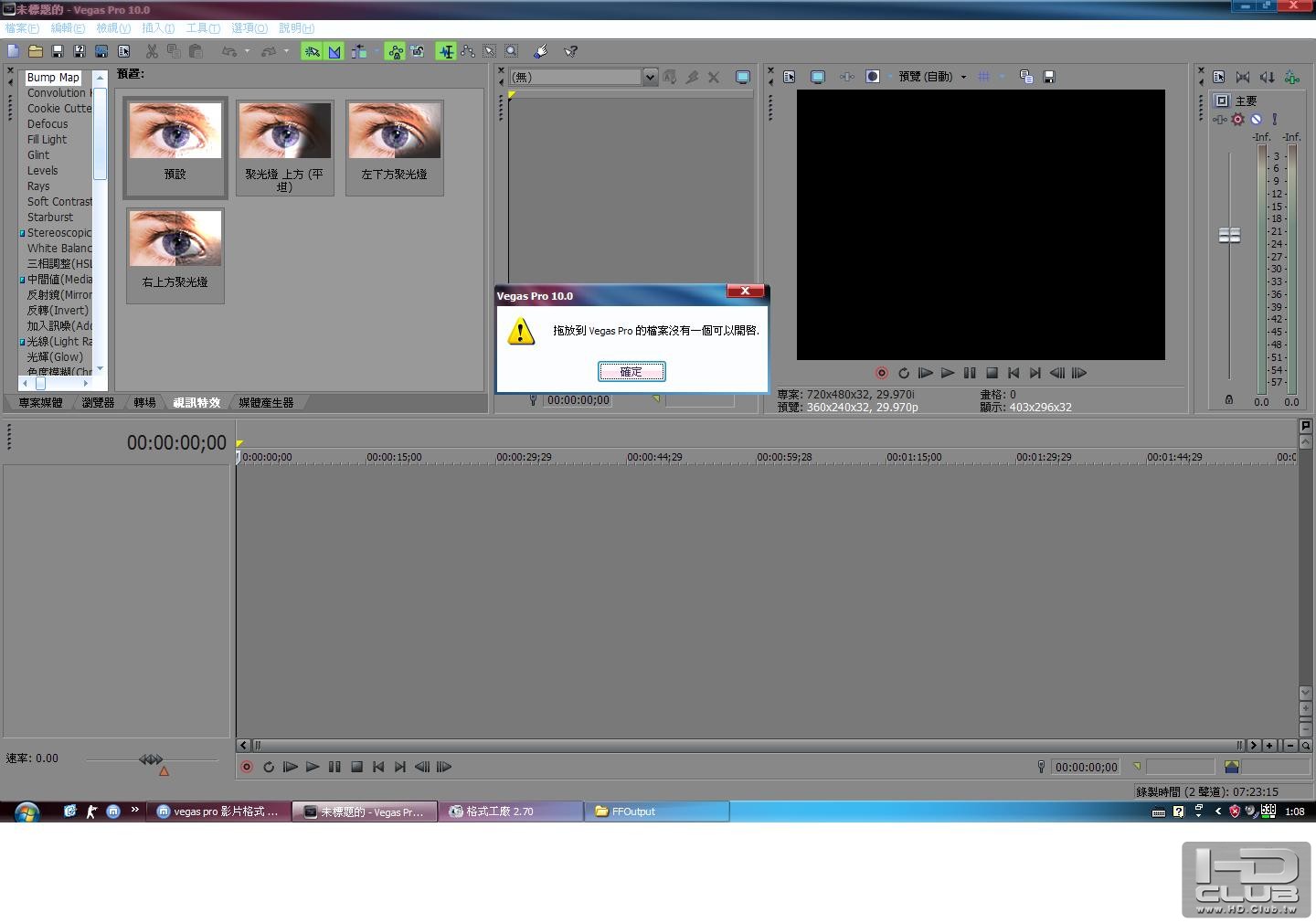1316x923 pixels.
Task: Insert a bus using the green mixer icon
Action: (1292, 77)
